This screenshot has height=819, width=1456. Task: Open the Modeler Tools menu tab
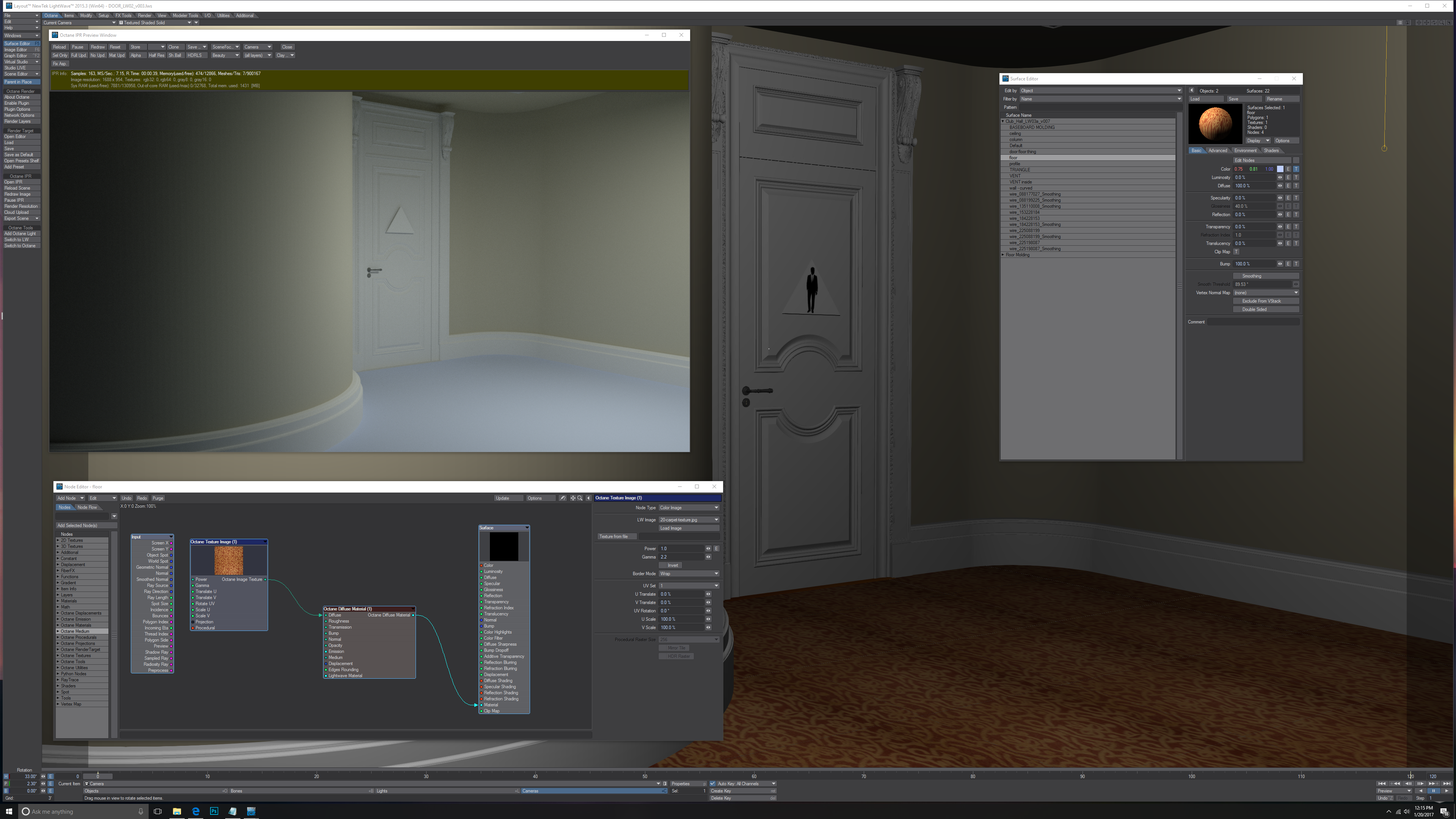coord(185,15)
